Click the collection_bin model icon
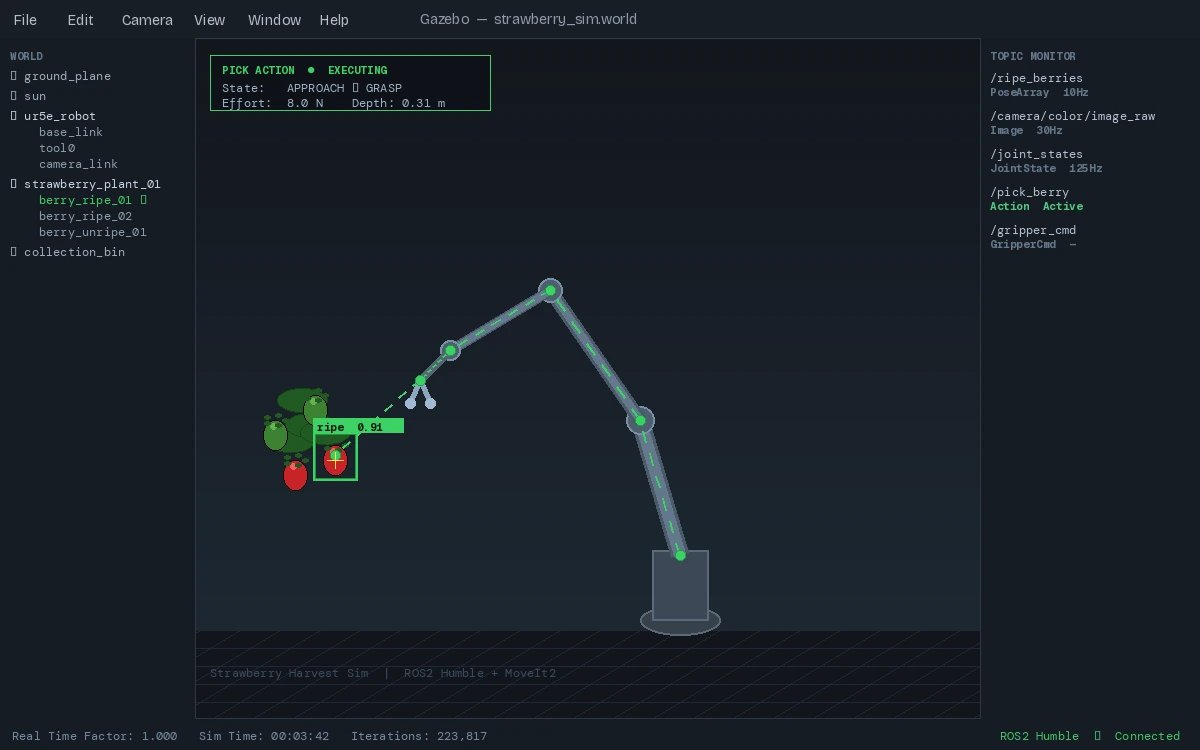Viewport: 1200px width, 750px height. (x=13, y=252)
